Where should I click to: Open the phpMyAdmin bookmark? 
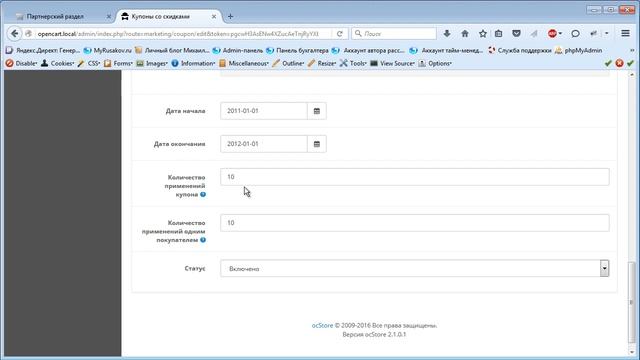click(578, 50)
